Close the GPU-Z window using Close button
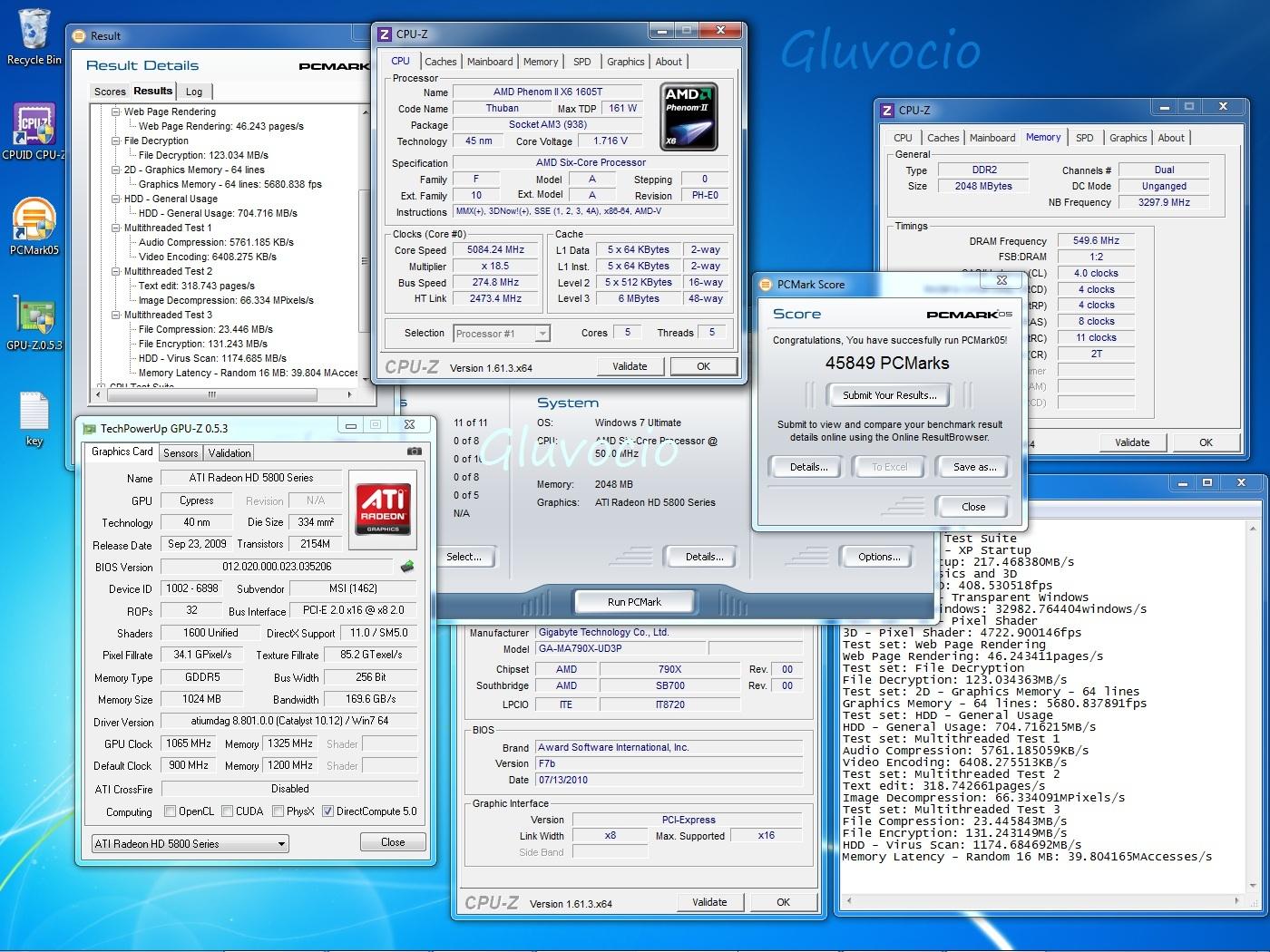This screenshot has height=952, width=1270. point(393,842)
